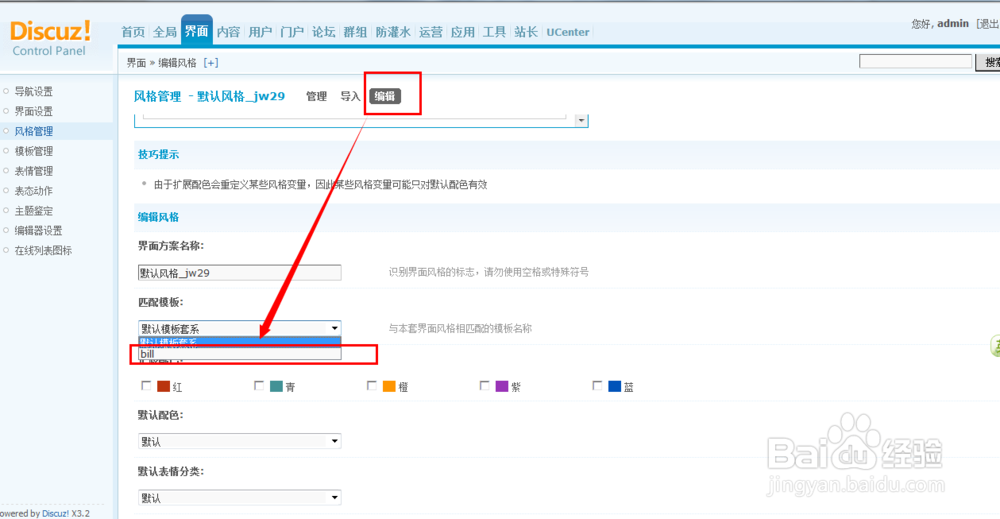Open the 应用 top menu
This screenshot has width=1000, height=519.
462,32
